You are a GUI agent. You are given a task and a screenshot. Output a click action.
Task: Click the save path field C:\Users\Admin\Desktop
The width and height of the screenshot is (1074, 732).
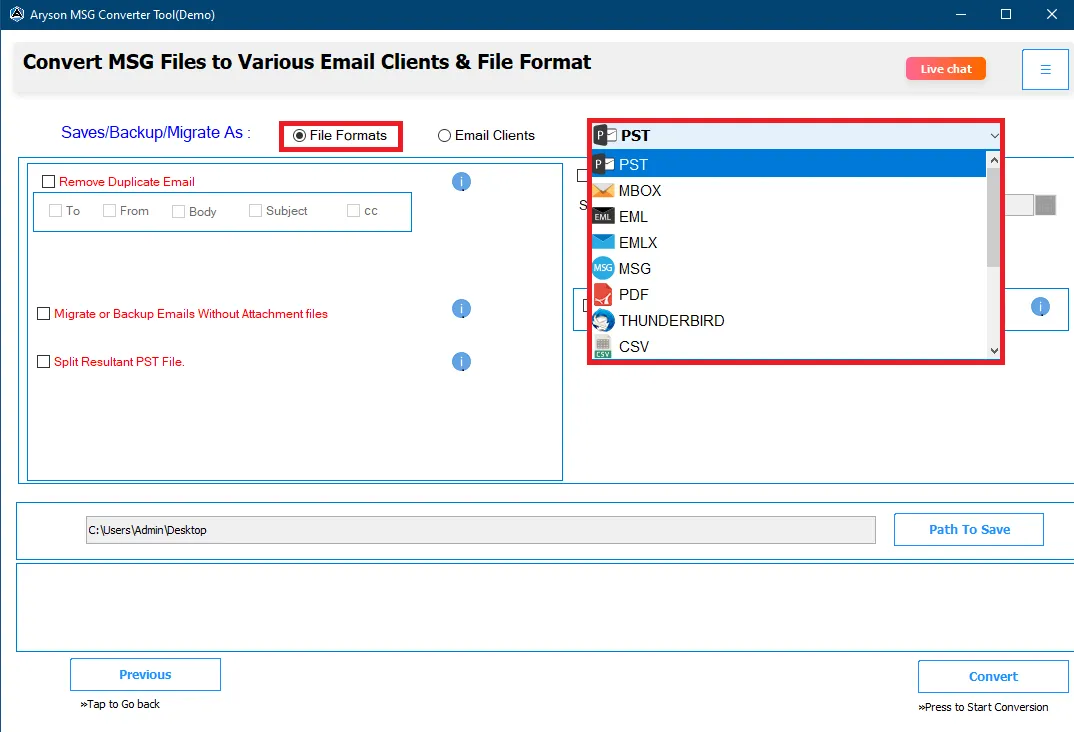(x=480, y=530)
